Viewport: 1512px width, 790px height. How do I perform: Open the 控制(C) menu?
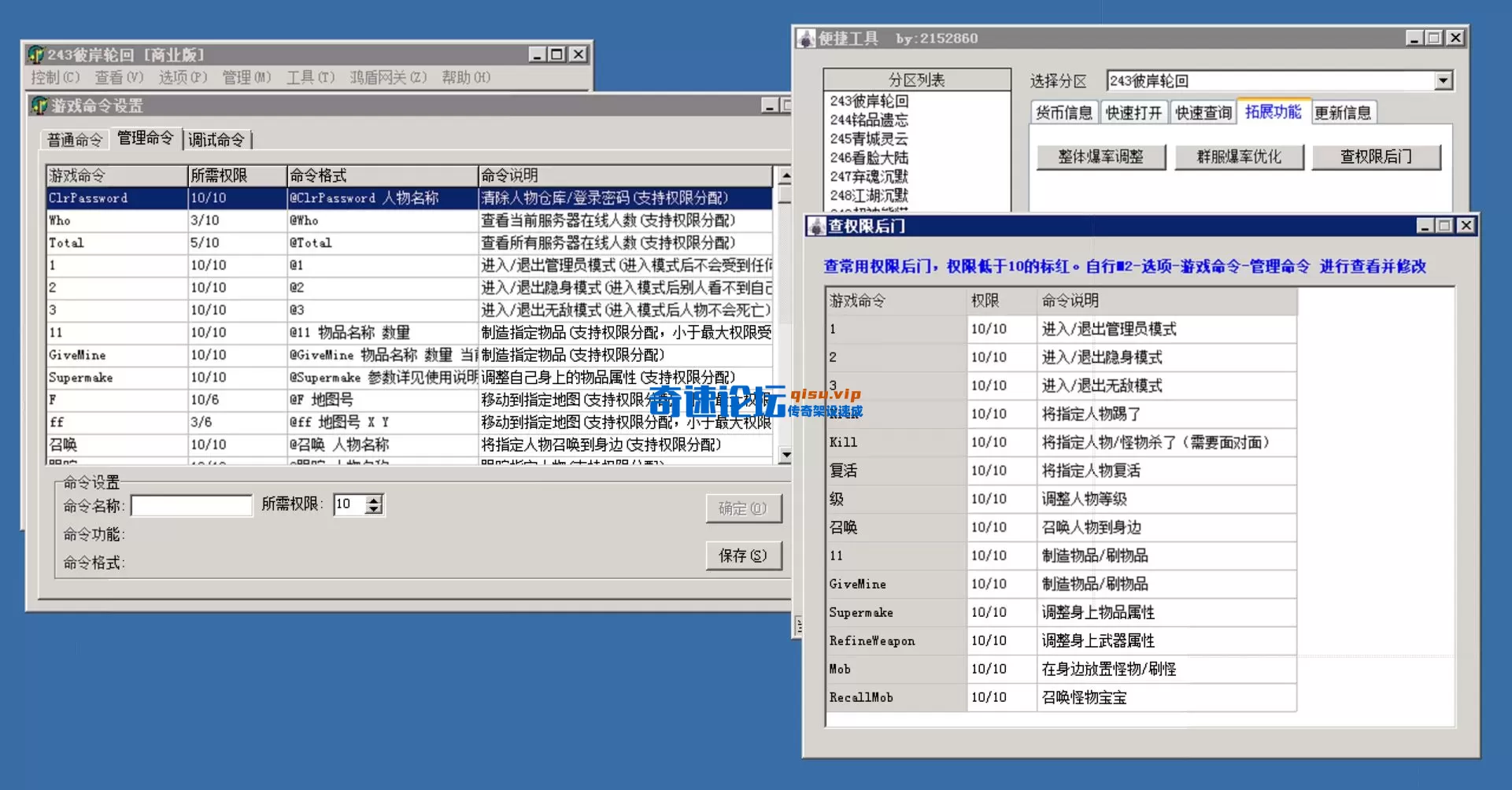pyautogui.click(x=55, y=77)
